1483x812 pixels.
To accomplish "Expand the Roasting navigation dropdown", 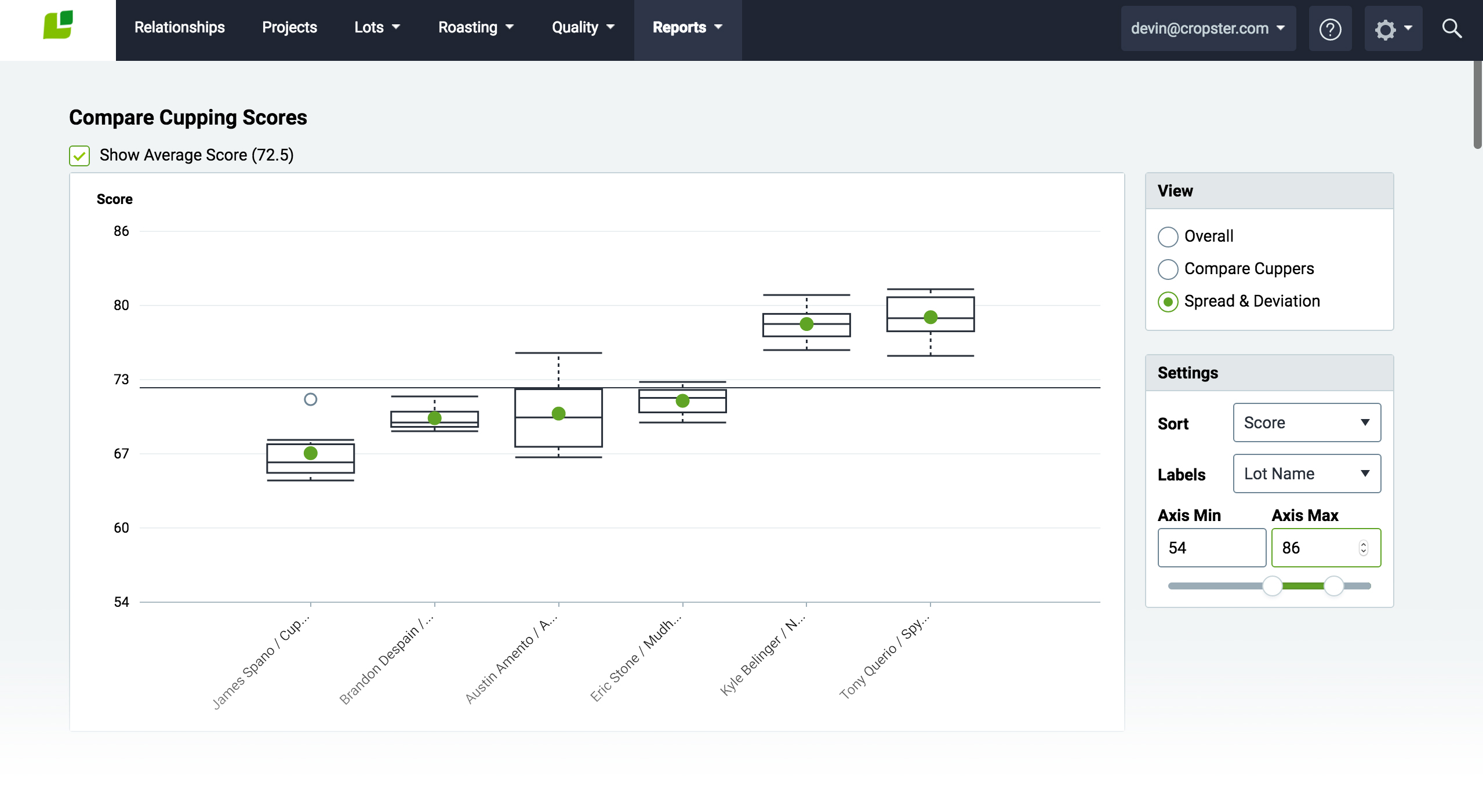I will (475, 27).
